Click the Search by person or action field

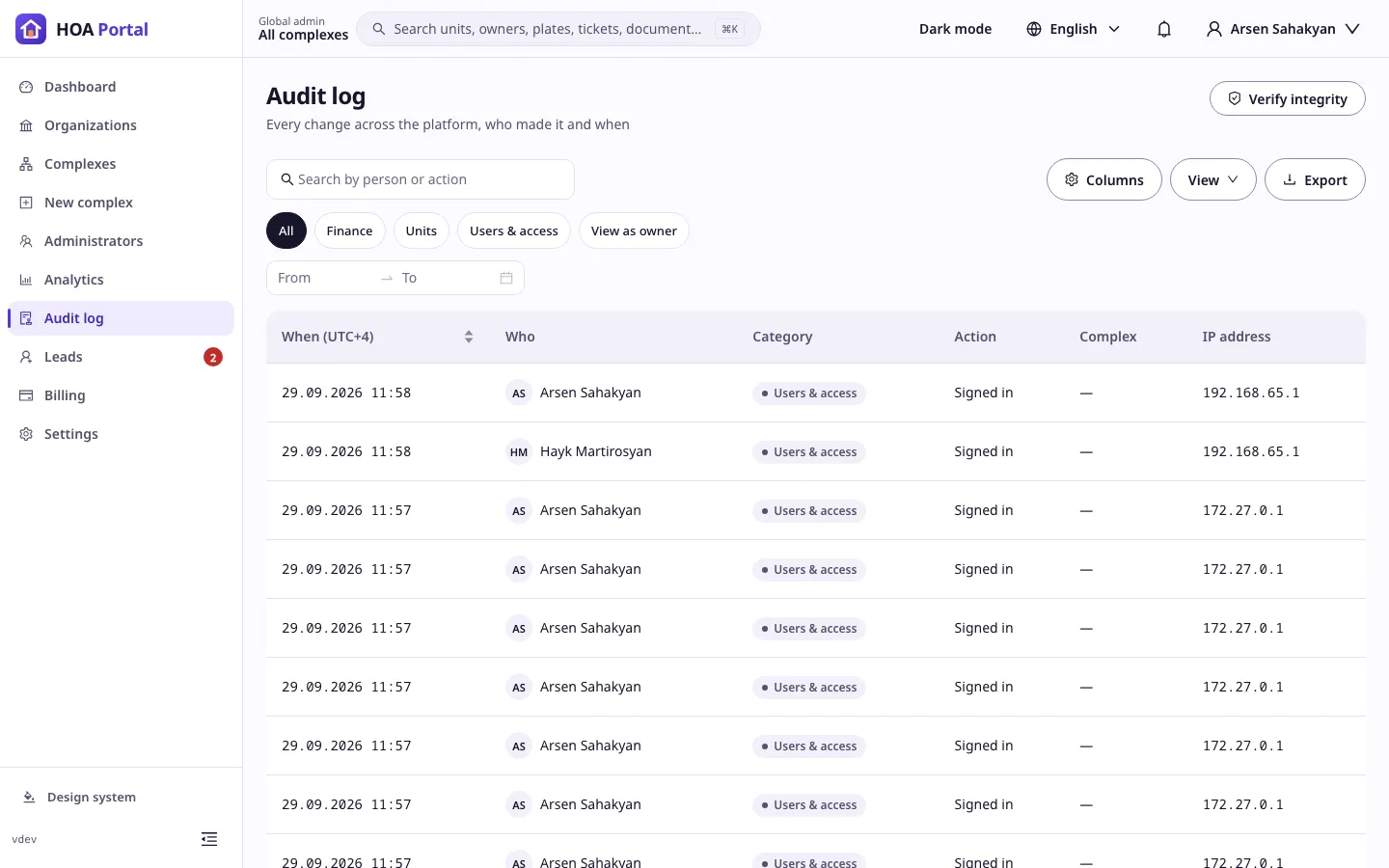tap(421, 179)
